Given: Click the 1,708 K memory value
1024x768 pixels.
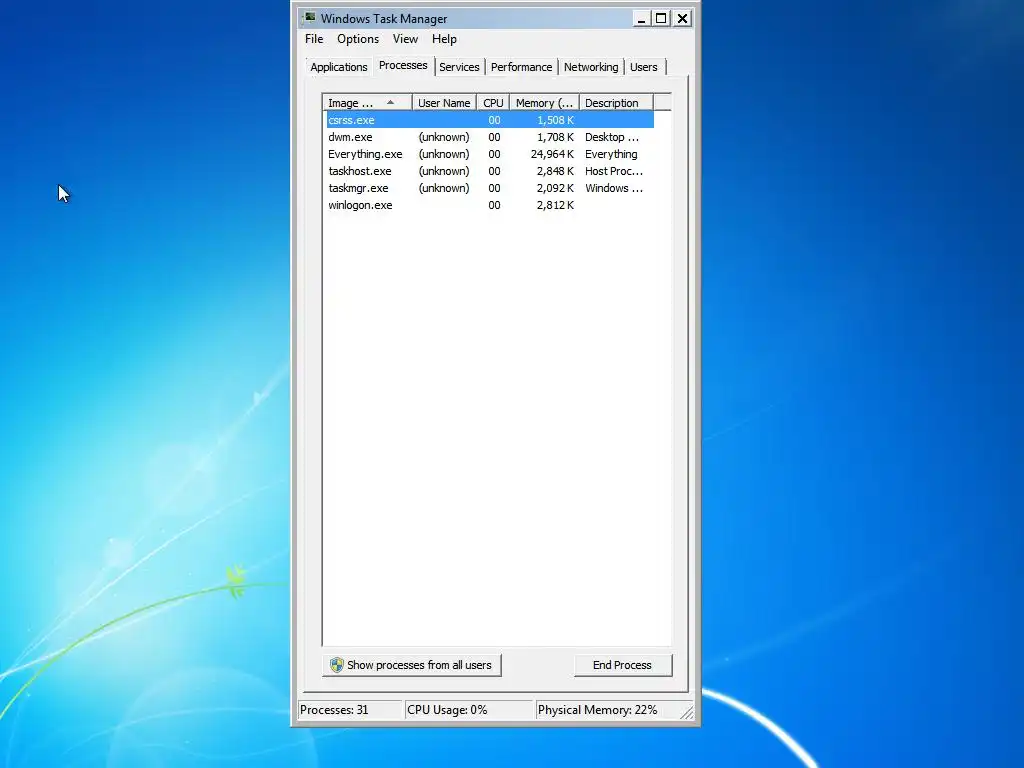Looking at the screenshot, I should click(x=555, y=137).
